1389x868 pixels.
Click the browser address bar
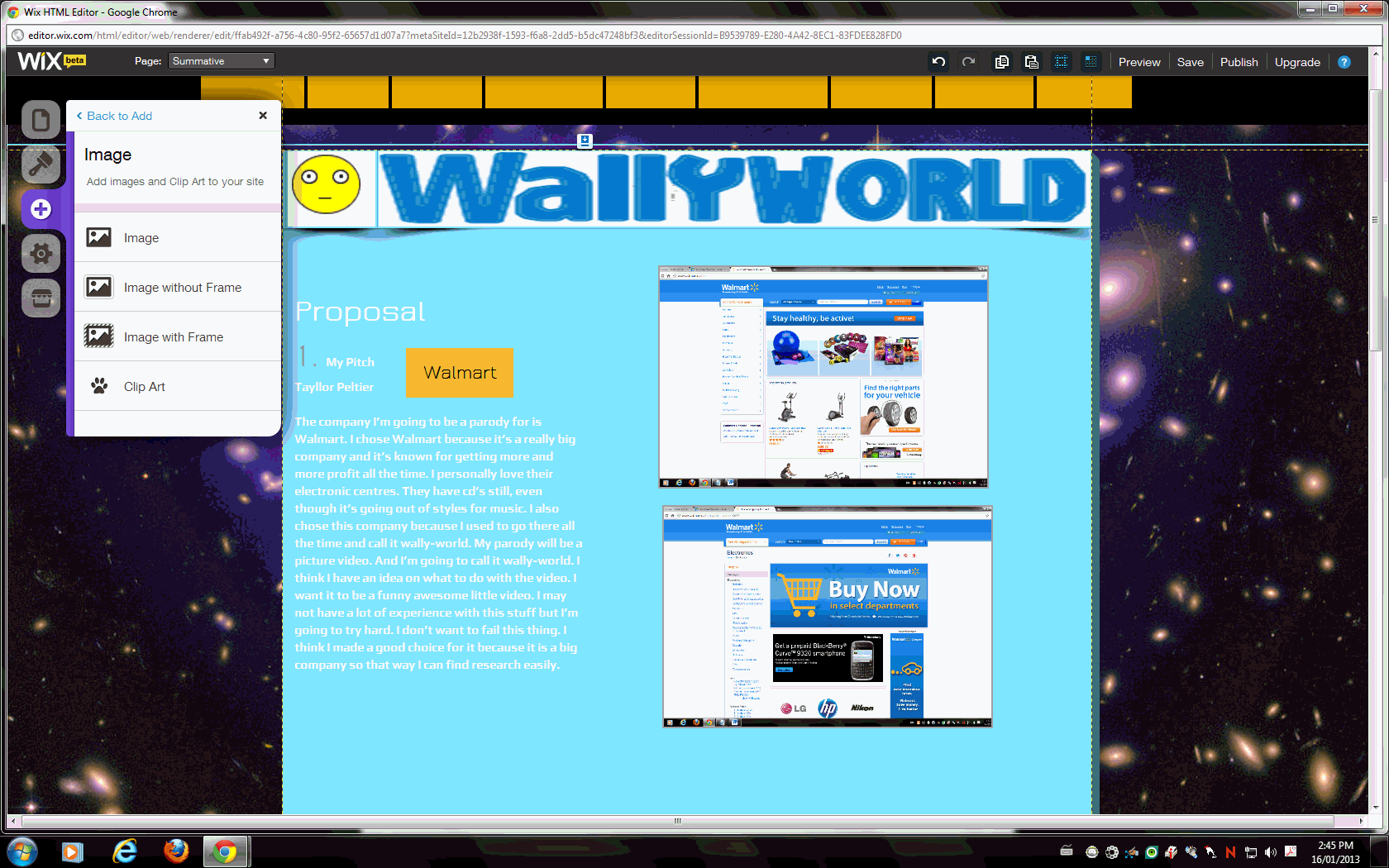(x=694, y=36)
